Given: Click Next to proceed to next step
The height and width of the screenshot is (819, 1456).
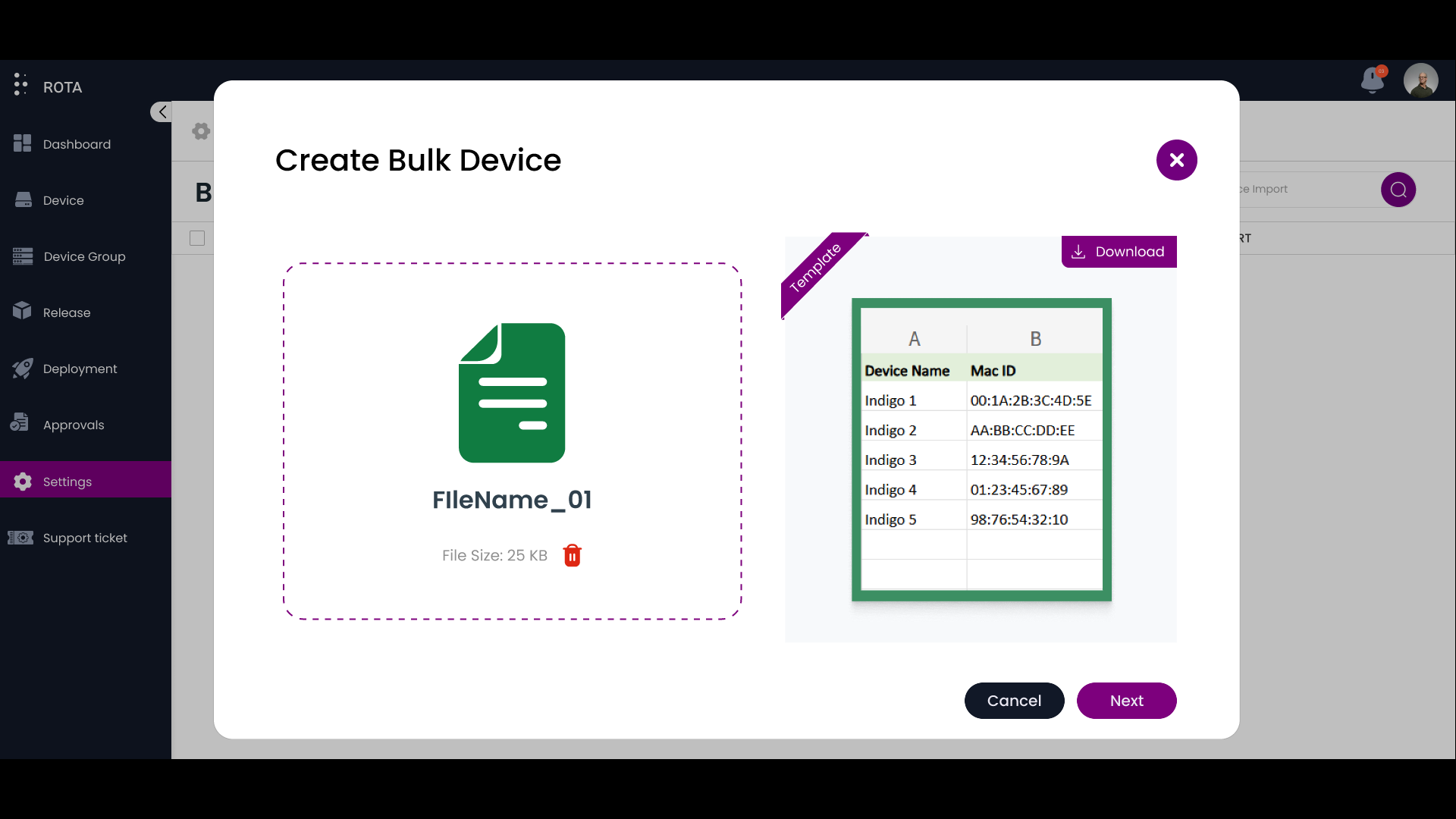Looking at the screenshot, I should click(x=1127, y=700).
